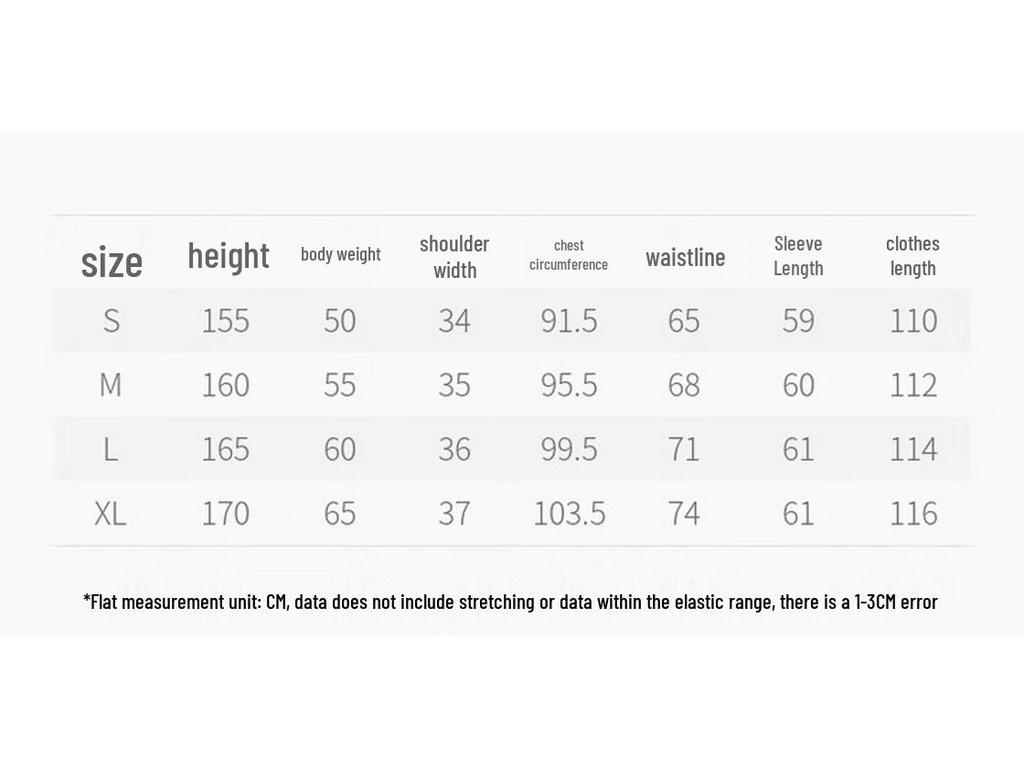This screenshot has height=768, width=1024.
Task: Click the 91.5 chest value
Action: click(569, 321)
